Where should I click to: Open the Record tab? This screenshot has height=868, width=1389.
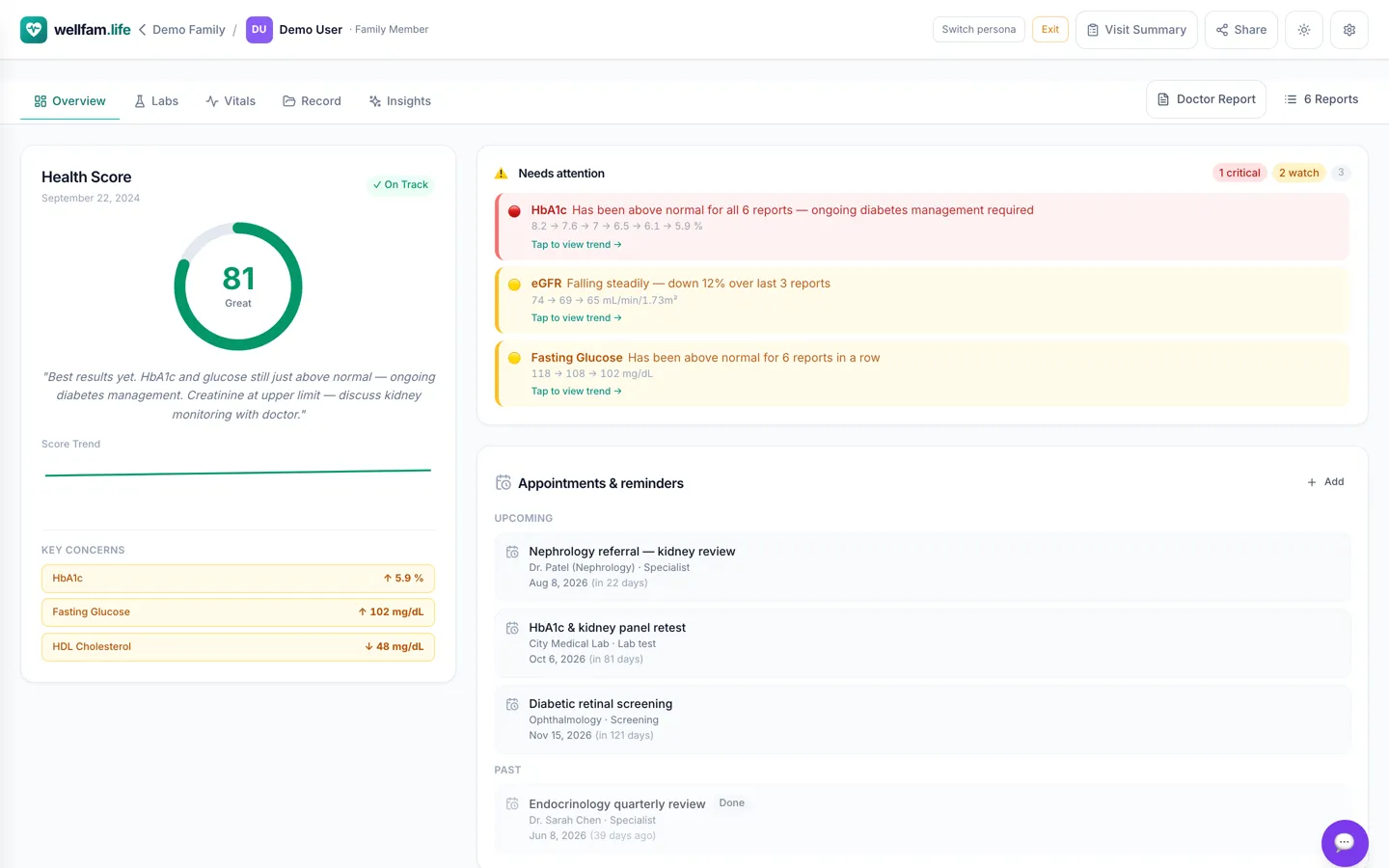[x=312, y=101]
